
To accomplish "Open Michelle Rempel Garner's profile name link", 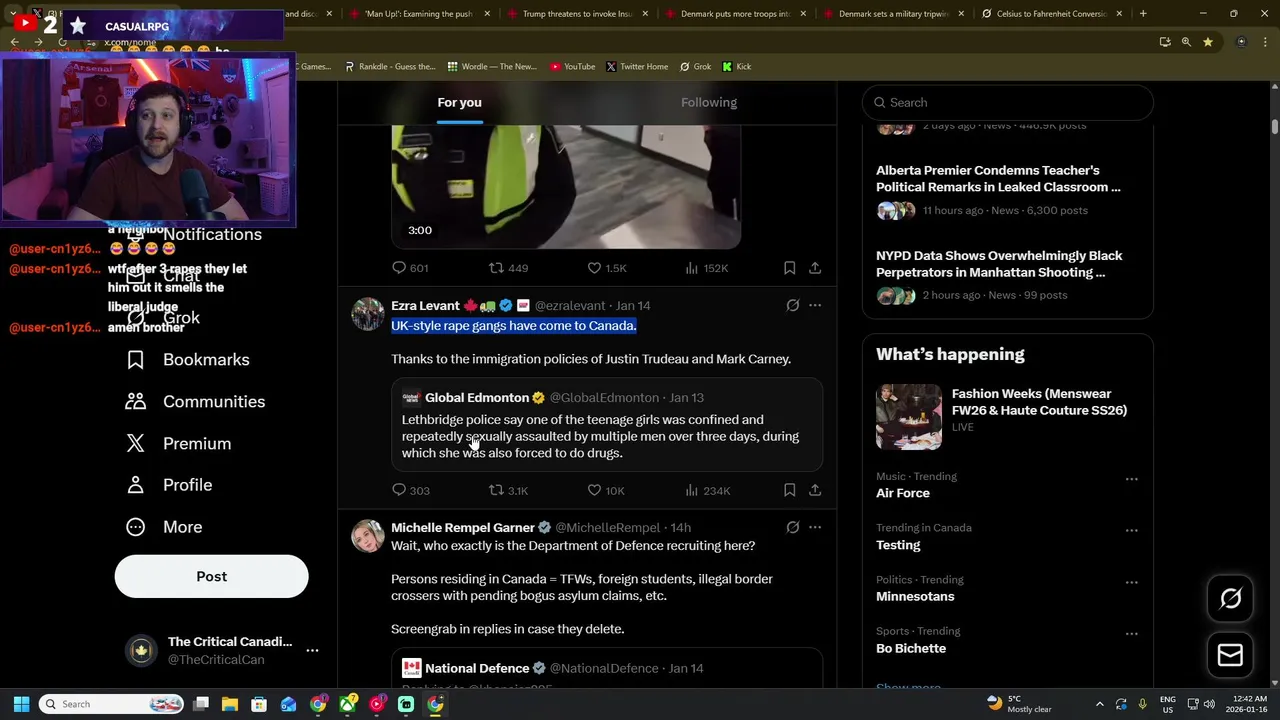I will click(x=463, y=527).
